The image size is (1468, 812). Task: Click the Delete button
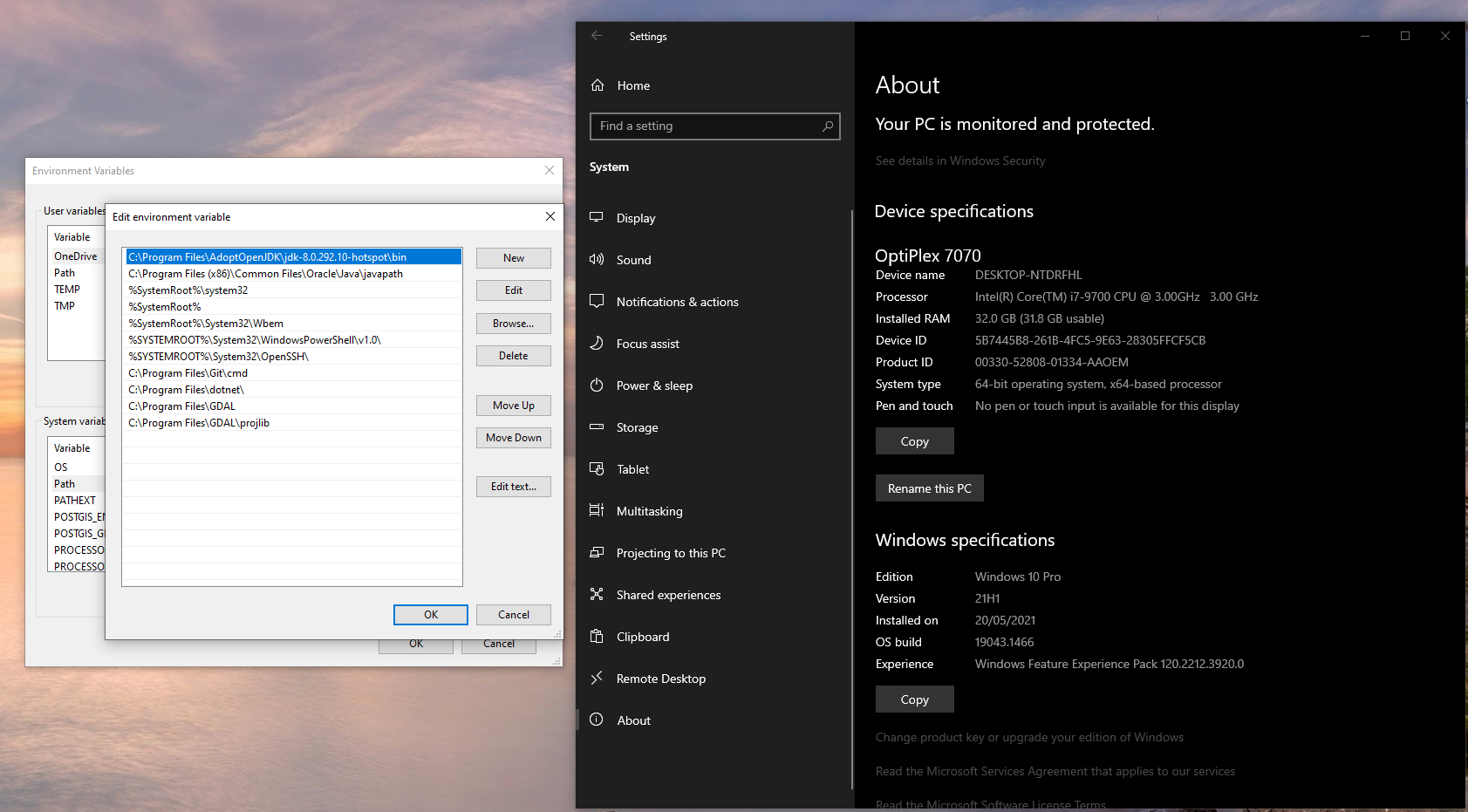[514, 356]
